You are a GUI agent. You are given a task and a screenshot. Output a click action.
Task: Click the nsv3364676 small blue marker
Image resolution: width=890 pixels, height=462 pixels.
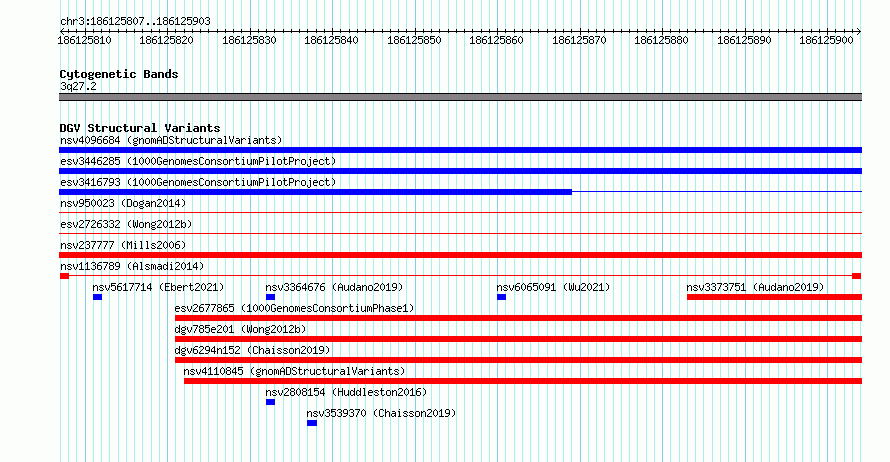270,297
